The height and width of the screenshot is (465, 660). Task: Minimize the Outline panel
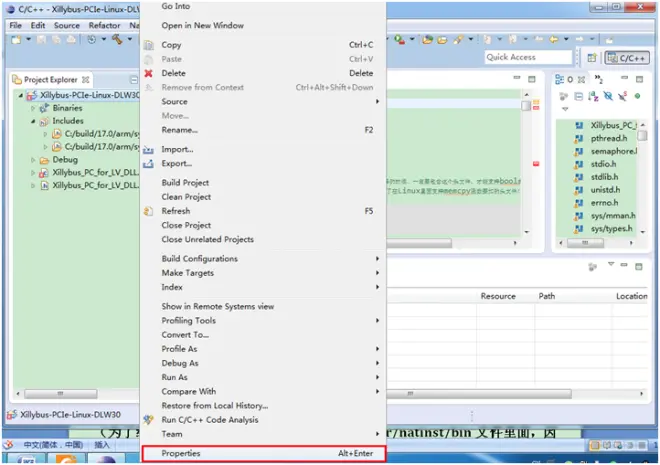[624, 78]
